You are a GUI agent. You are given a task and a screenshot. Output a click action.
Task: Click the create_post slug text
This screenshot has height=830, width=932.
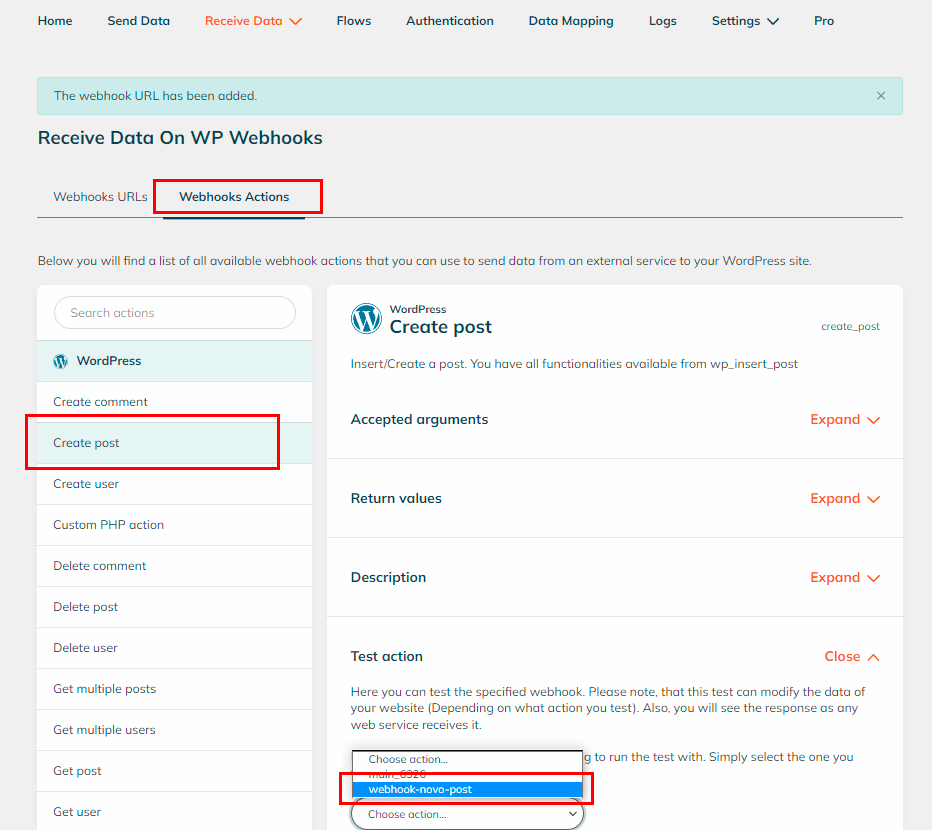click(x=850, y=326)
